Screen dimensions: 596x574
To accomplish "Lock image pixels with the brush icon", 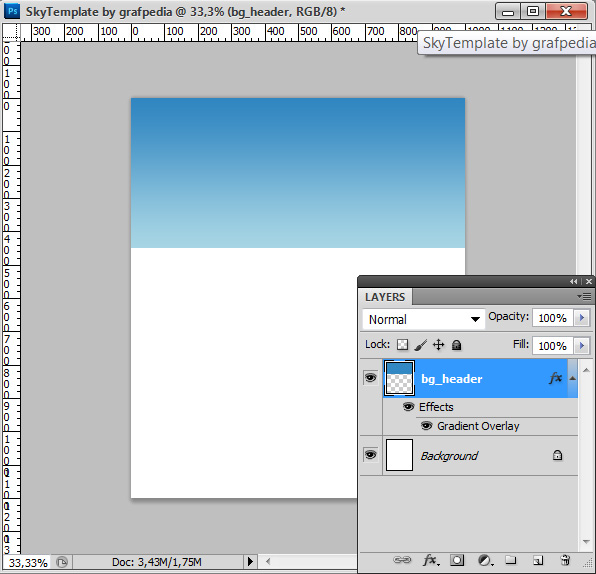I will (x=420, y=345).
